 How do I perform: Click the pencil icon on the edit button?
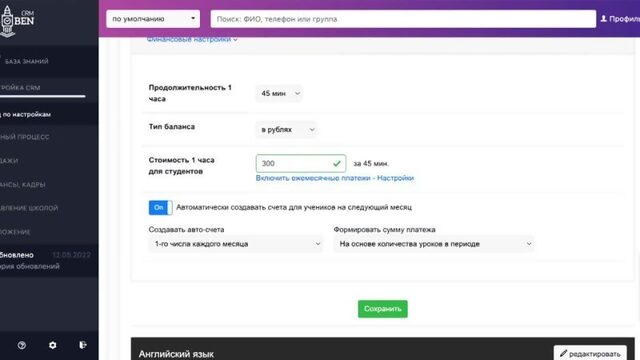click(564, 353)
